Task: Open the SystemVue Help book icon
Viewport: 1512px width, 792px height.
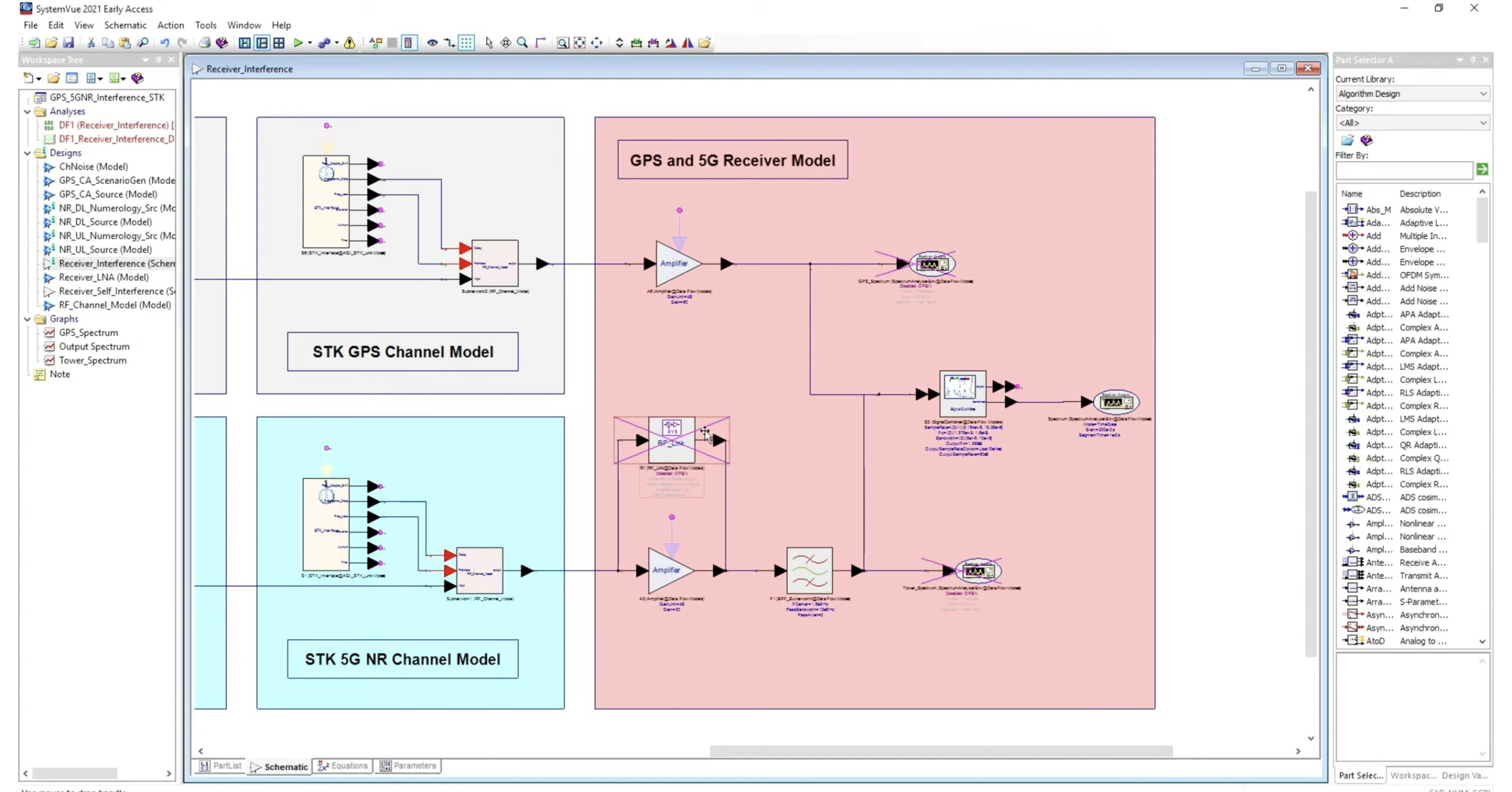Action: [x=222, y=43]
